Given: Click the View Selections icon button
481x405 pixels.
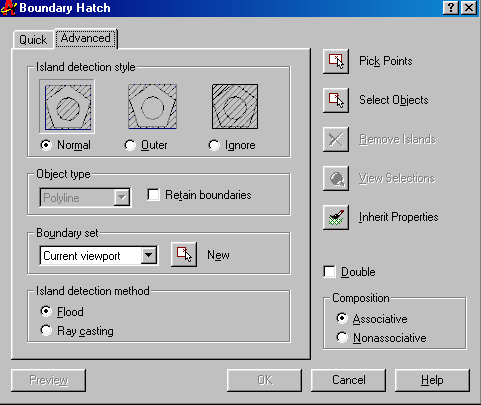Looking at the screenshot, I should pos(336,178).
